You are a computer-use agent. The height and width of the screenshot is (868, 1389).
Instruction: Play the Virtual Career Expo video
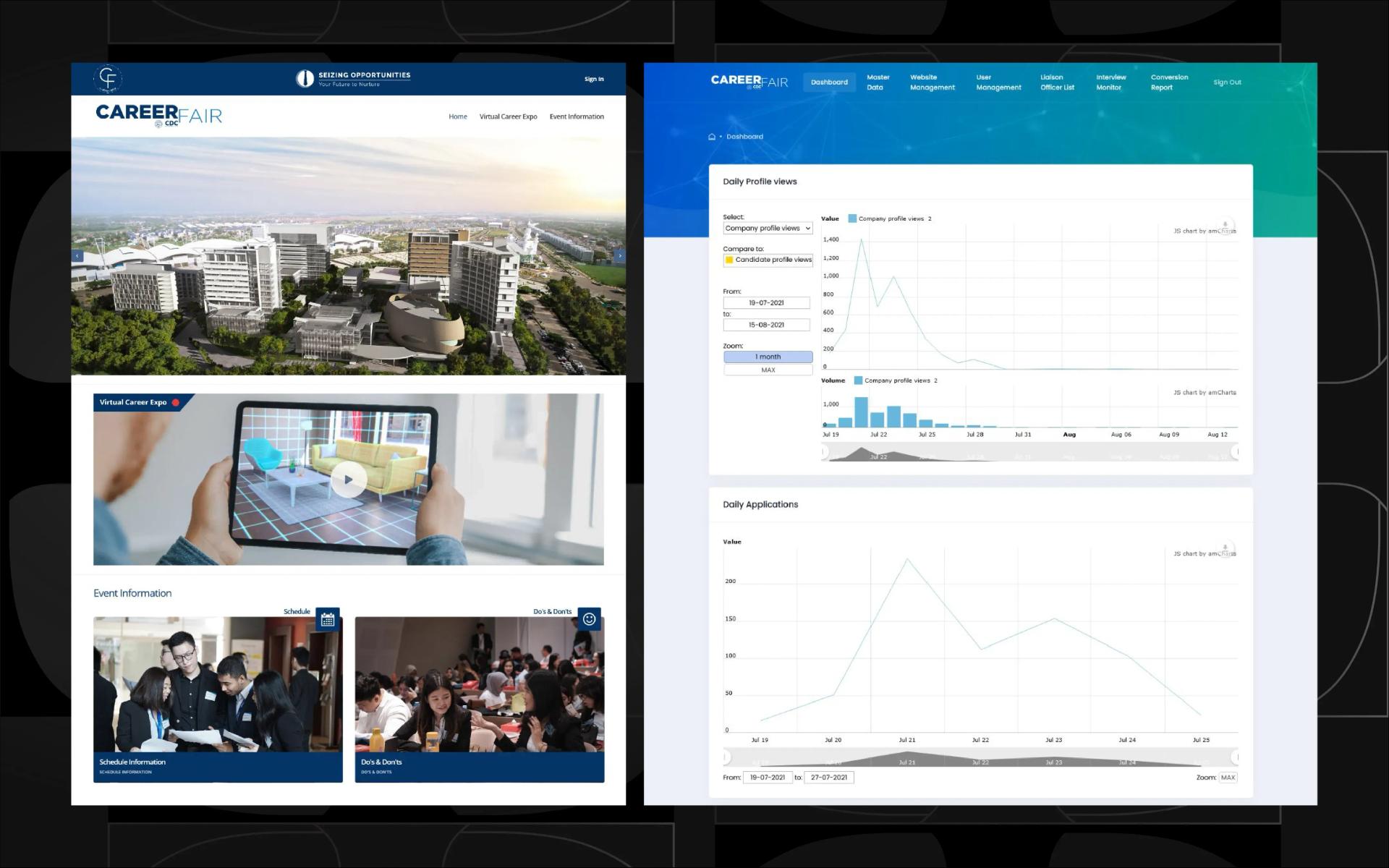349,480
